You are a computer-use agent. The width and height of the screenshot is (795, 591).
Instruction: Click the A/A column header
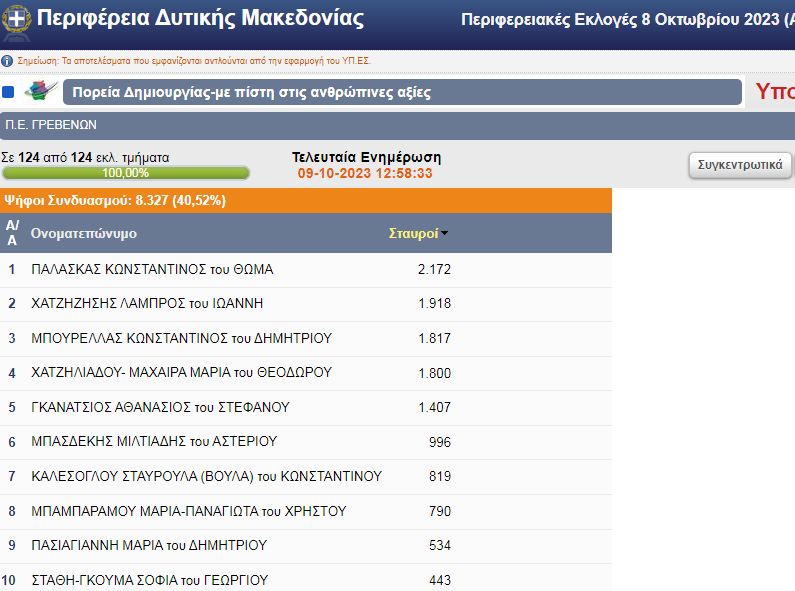(x=12, y=233)
